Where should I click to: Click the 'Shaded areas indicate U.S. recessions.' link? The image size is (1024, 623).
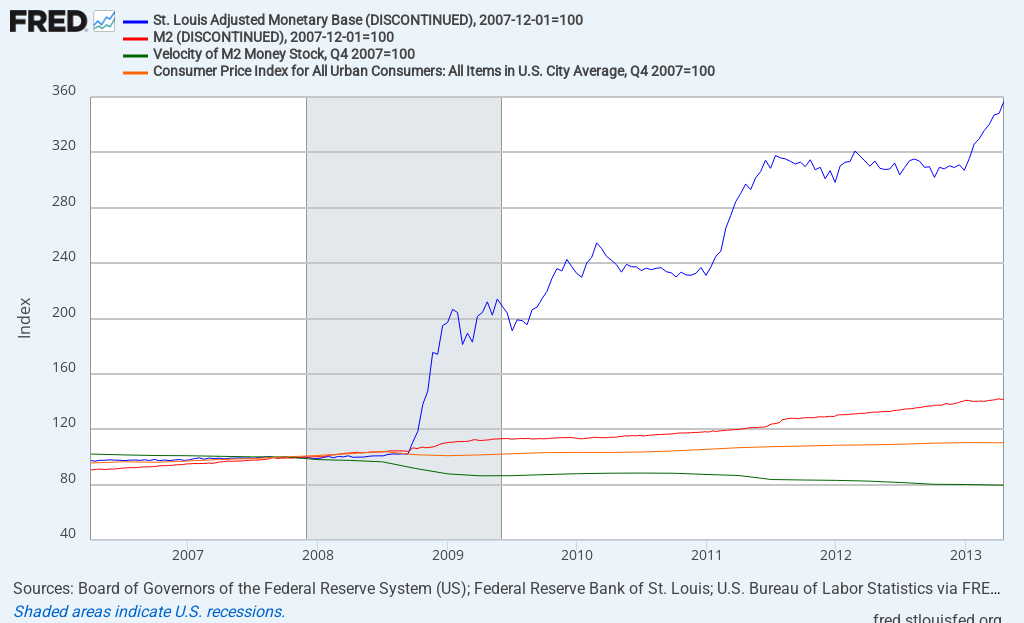coord(149,612)
